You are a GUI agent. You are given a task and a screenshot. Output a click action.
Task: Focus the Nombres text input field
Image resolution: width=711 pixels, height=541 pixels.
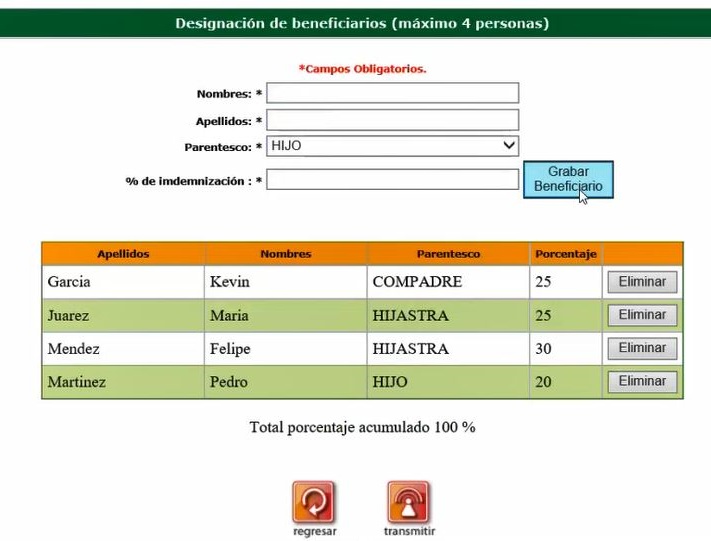coord(392,93)
